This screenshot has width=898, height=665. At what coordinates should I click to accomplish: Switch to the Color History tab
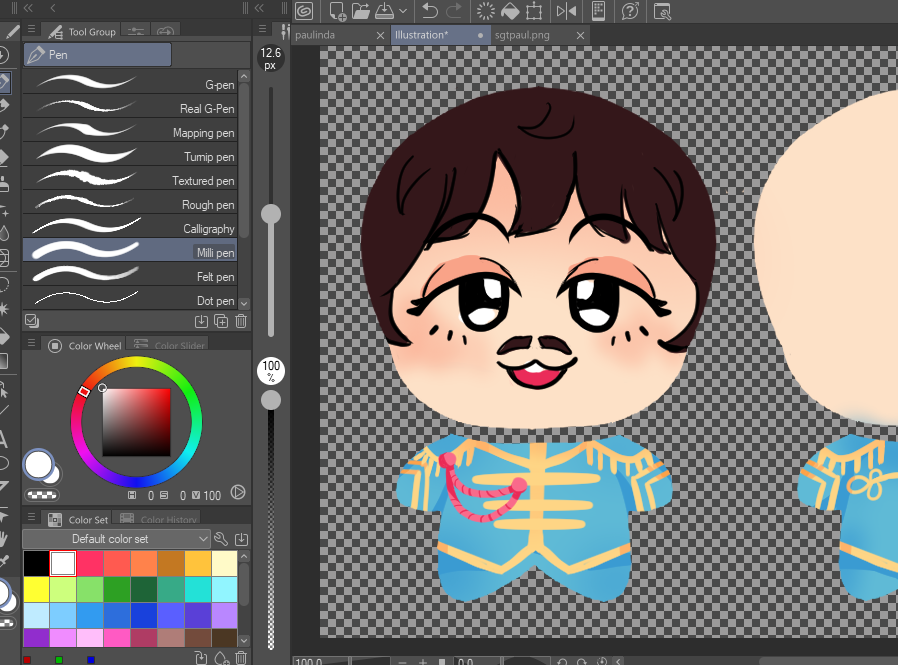tap(158, 519)
